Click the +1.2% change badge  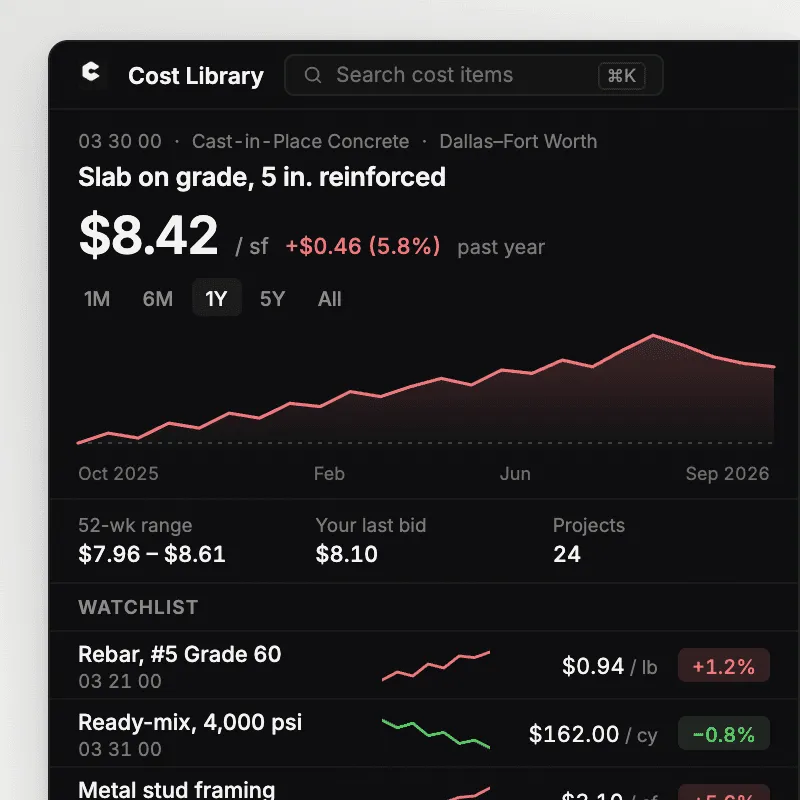pos(723,665)
